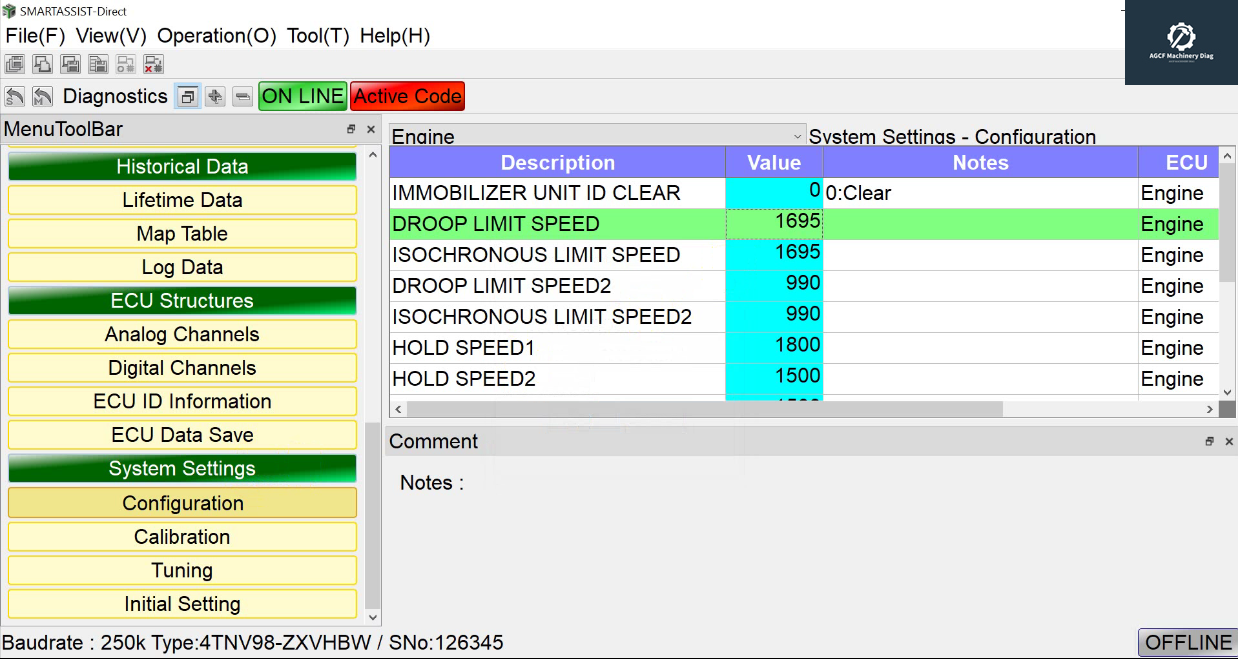Viewport: 1238px width, 659px height.
Task: Open the Engine dropdown selector
Action: (x=597, y=136)
